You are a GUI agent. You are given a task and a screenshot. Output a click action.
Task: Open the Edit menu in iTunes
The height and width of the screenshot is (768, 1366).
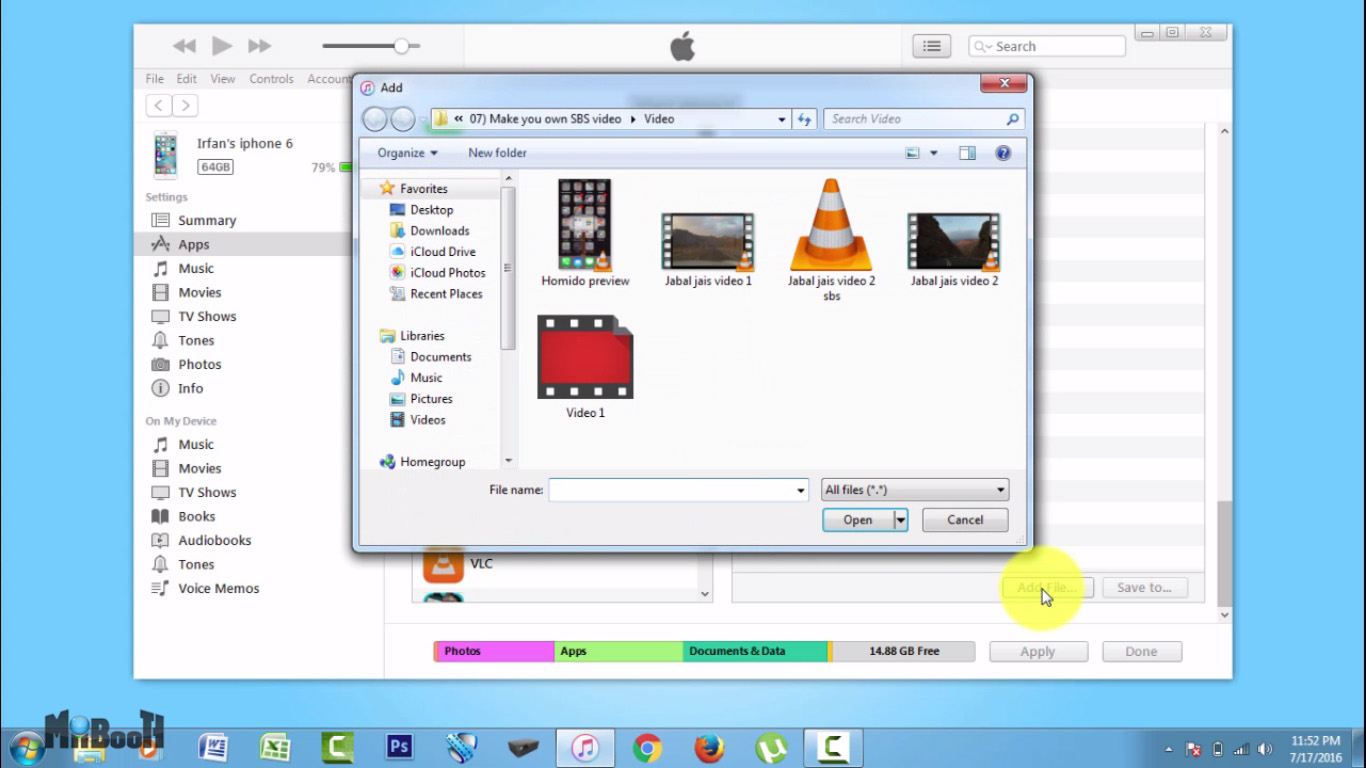(x=187, y=79)
